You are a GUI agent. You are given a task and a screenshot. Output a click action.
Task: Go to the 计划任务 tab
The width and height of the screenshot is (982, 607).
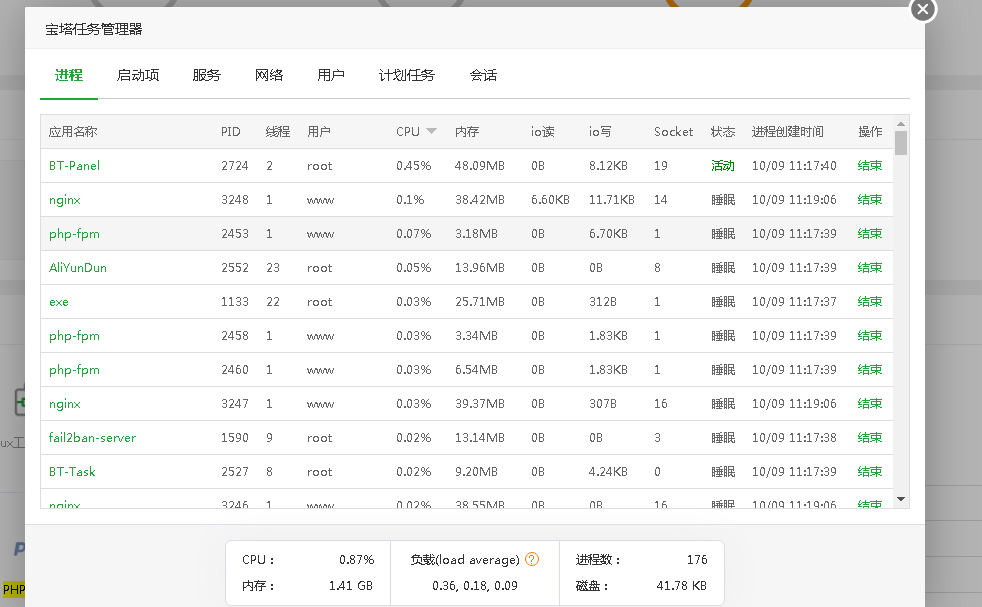click(x=407, y=75)
